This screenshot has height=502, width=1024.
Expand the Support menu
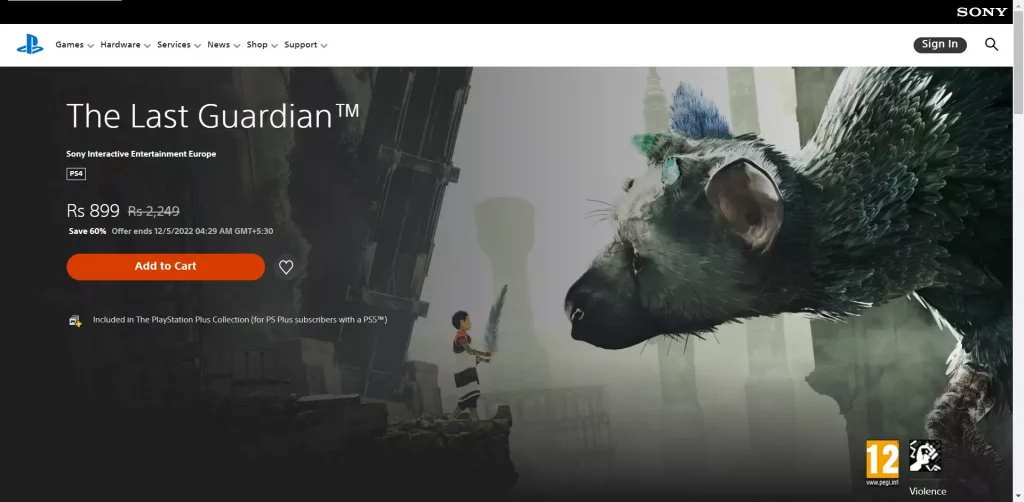306,45
